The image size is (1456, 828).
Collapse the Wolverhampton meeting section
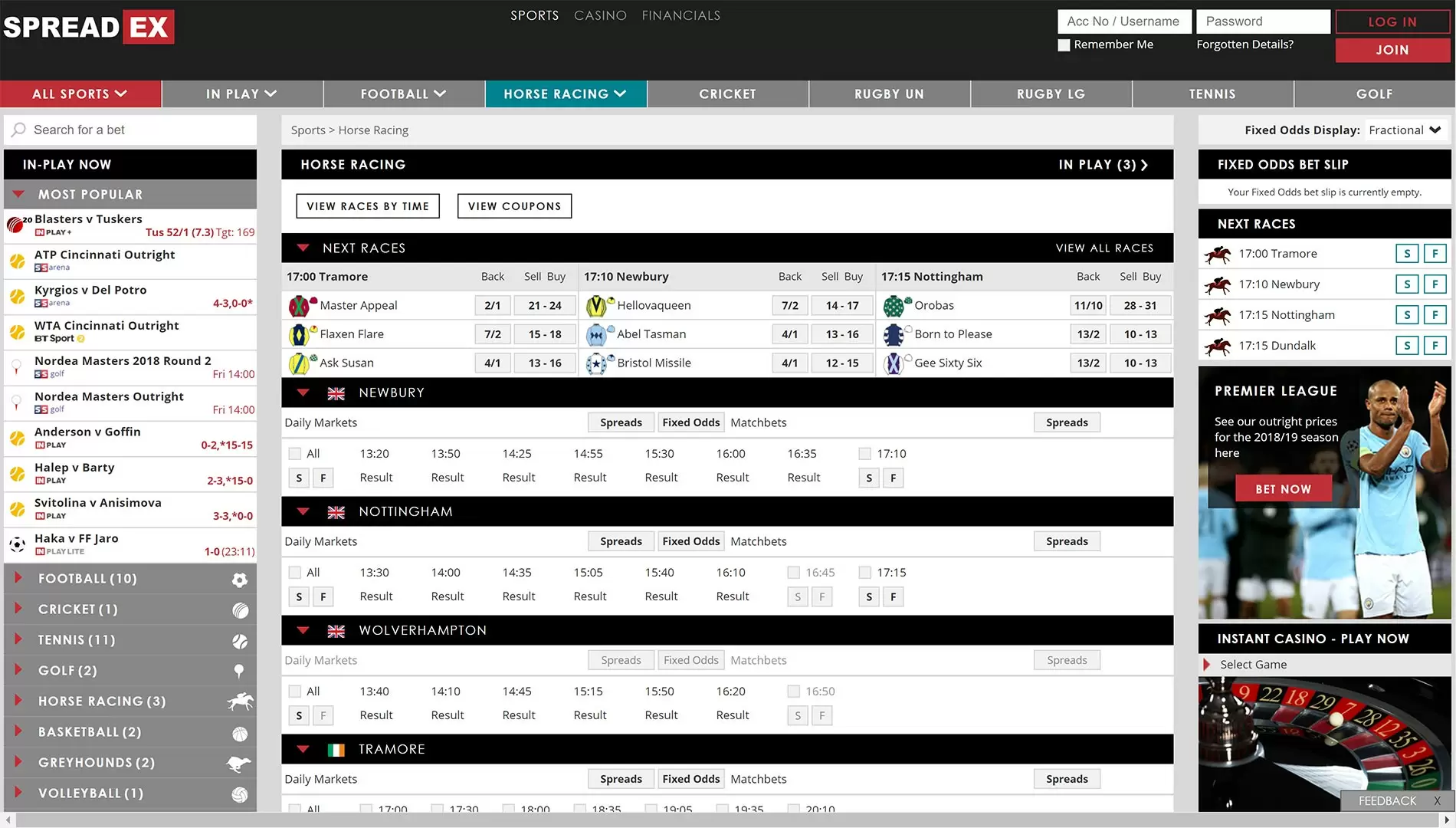[x=303, y=630]
